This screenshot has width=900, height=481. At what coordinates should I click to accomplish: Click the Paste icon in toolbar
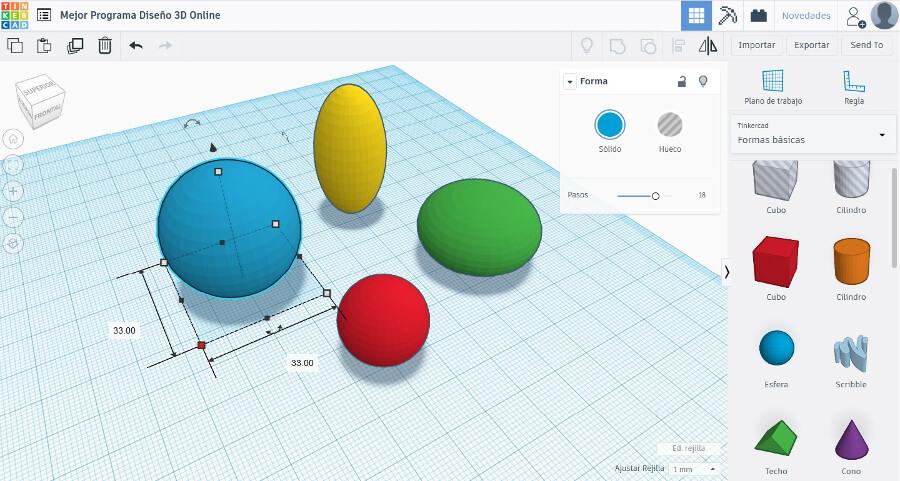44,45
